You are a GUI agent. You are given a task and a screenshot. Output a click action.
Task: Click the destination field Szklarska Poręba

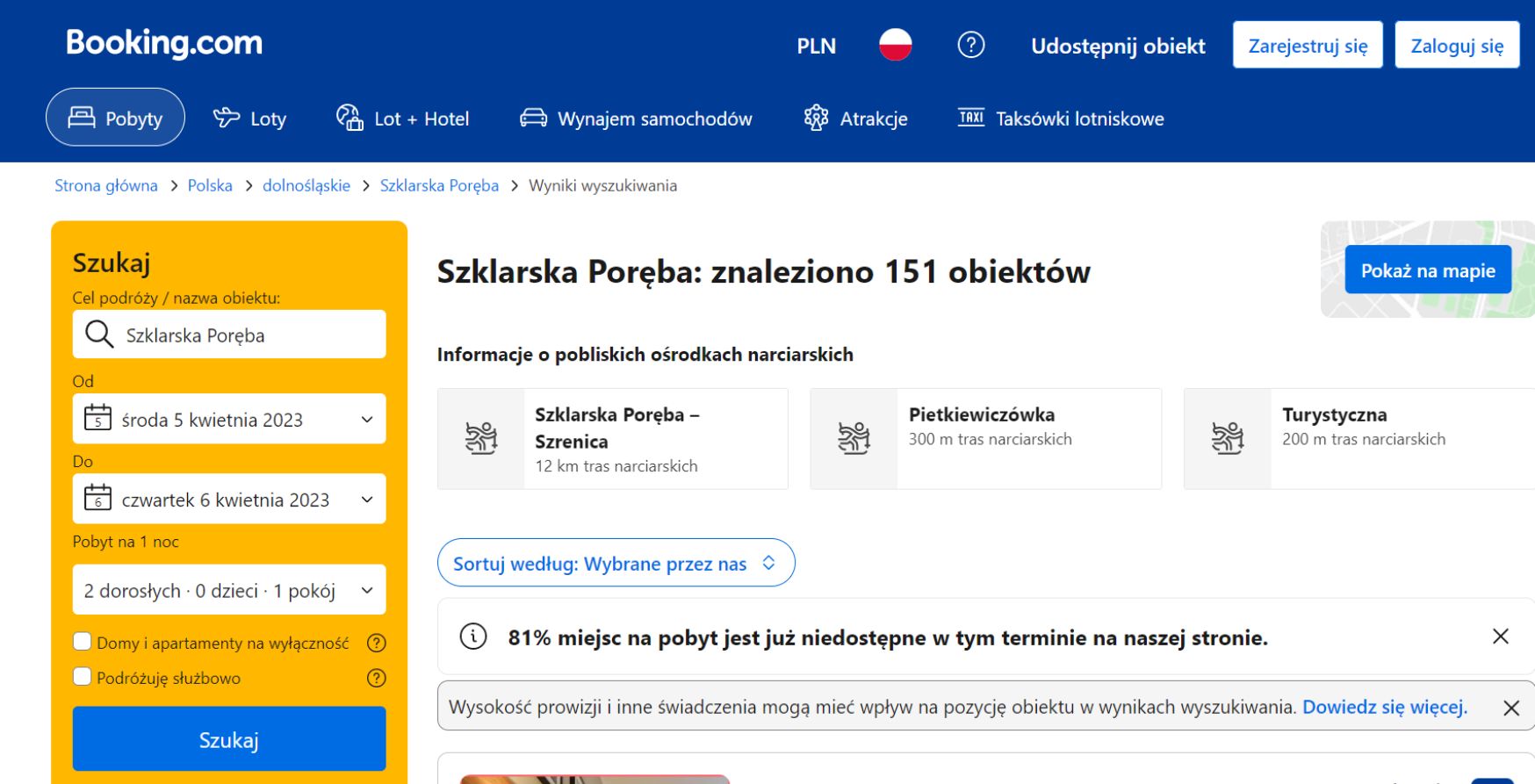coord(229,334)
